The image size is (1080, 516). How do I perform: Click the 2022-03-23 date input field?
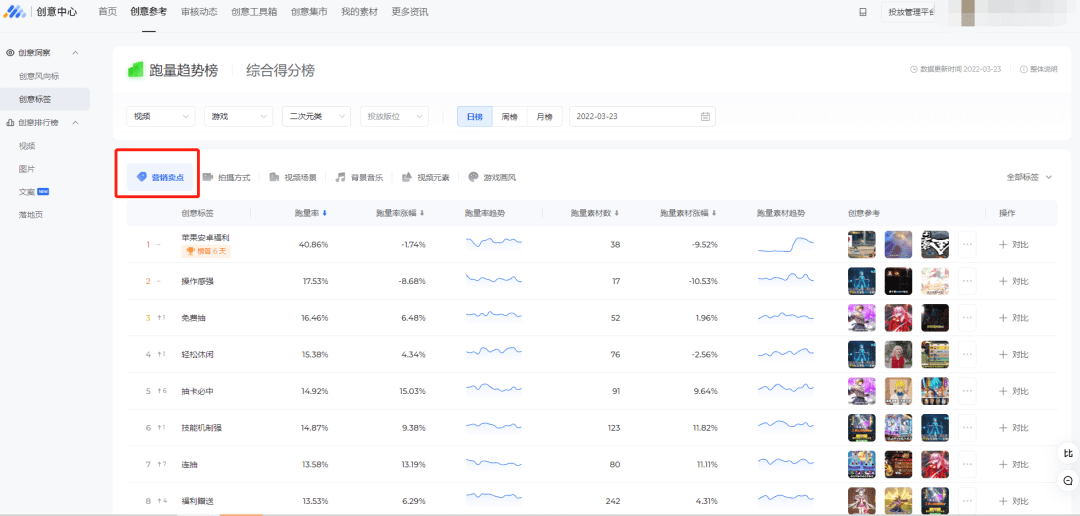pyautogui.click(x=642, y=116)
